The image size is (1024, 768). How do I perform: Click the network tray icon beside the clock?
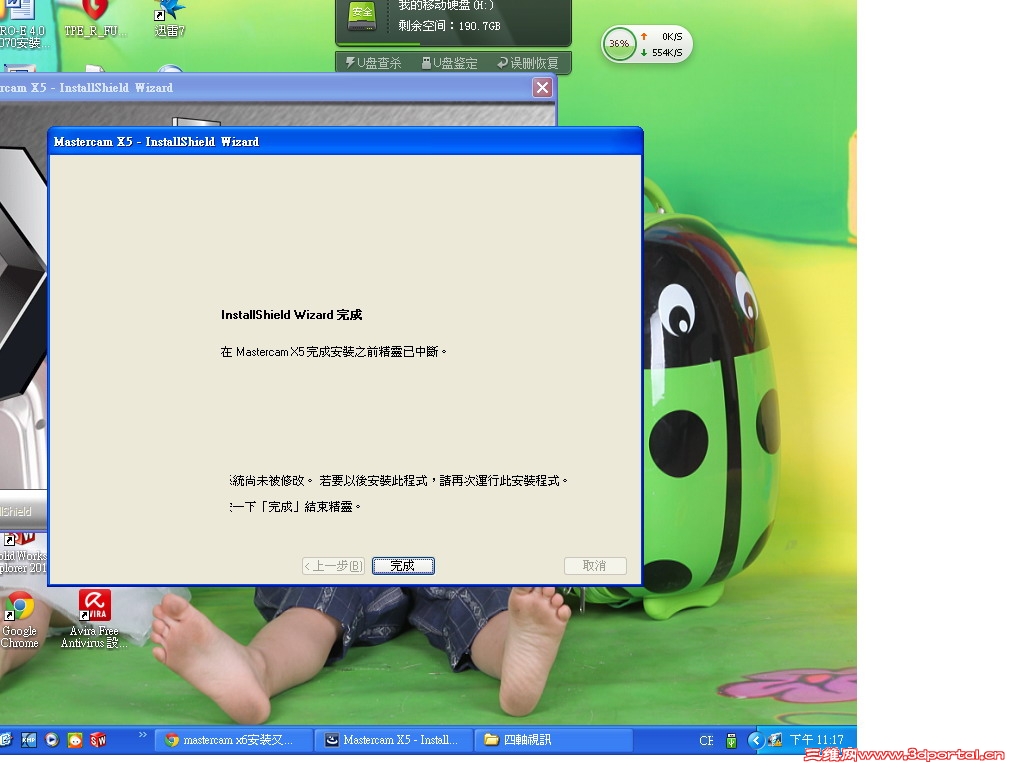click(x=775, y=740)
